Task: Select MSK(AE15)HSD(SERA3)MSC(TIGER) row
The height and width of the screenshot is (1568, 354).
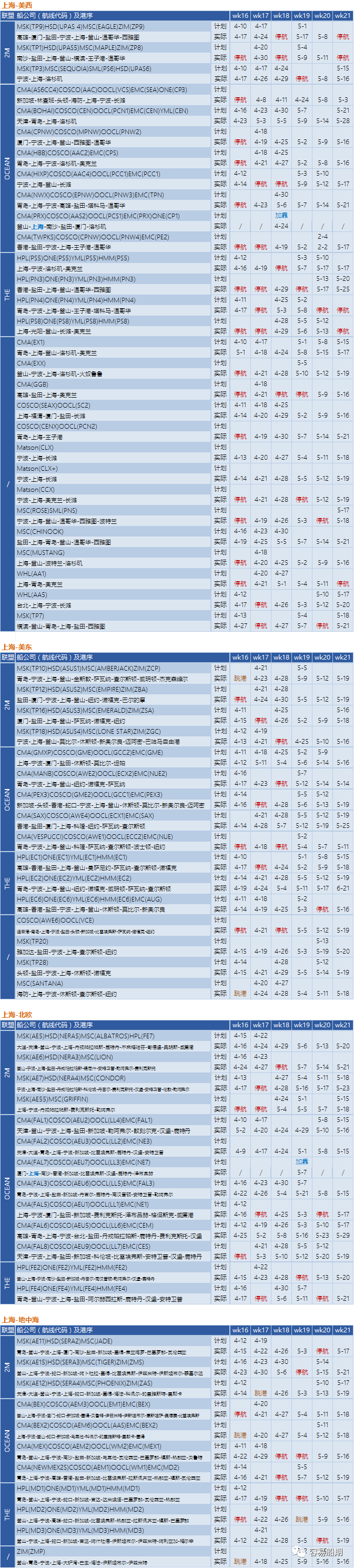Action: point(113,1362)
